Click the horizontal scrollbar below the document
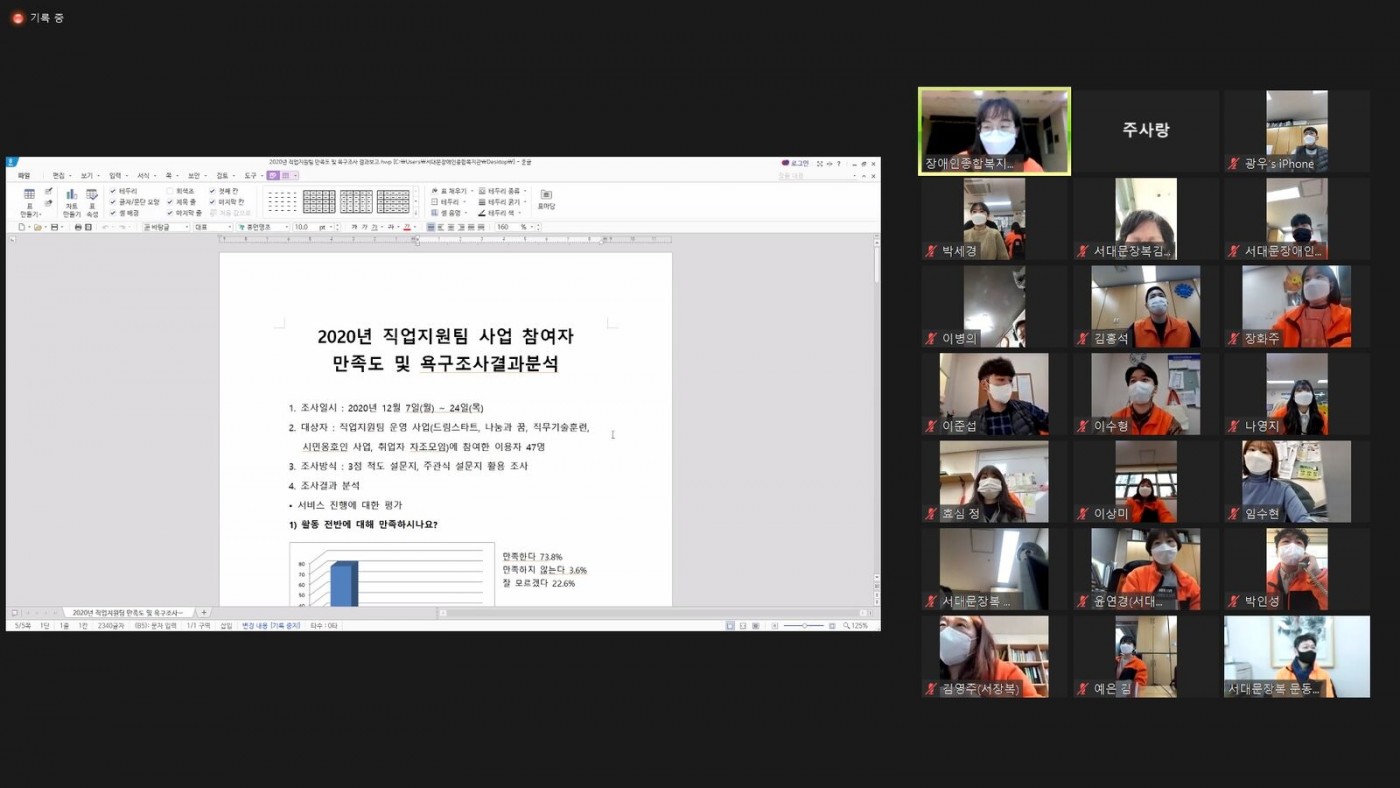 pos(654,612)
